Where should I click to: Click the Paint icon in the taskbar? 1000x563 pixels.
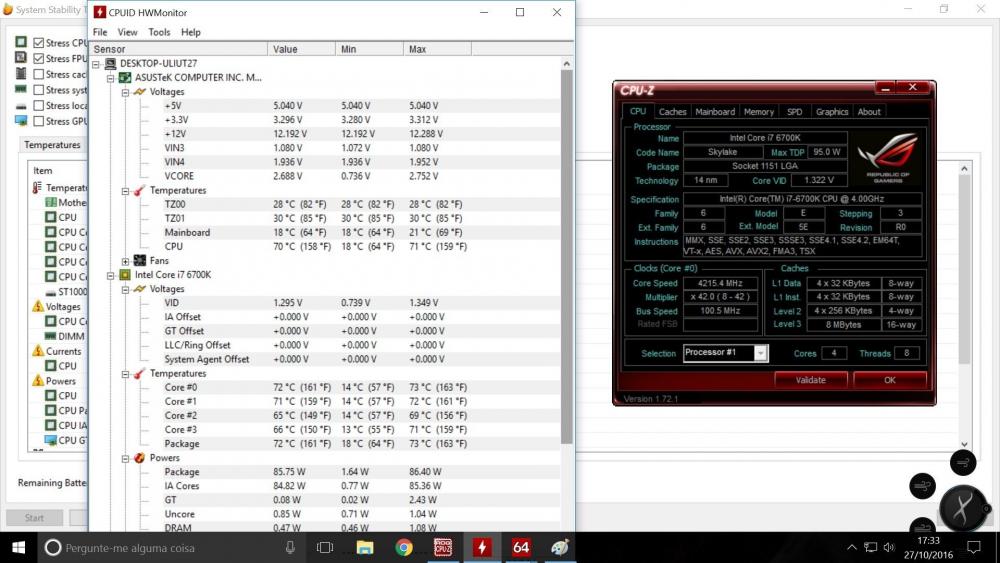click(560, 547)
